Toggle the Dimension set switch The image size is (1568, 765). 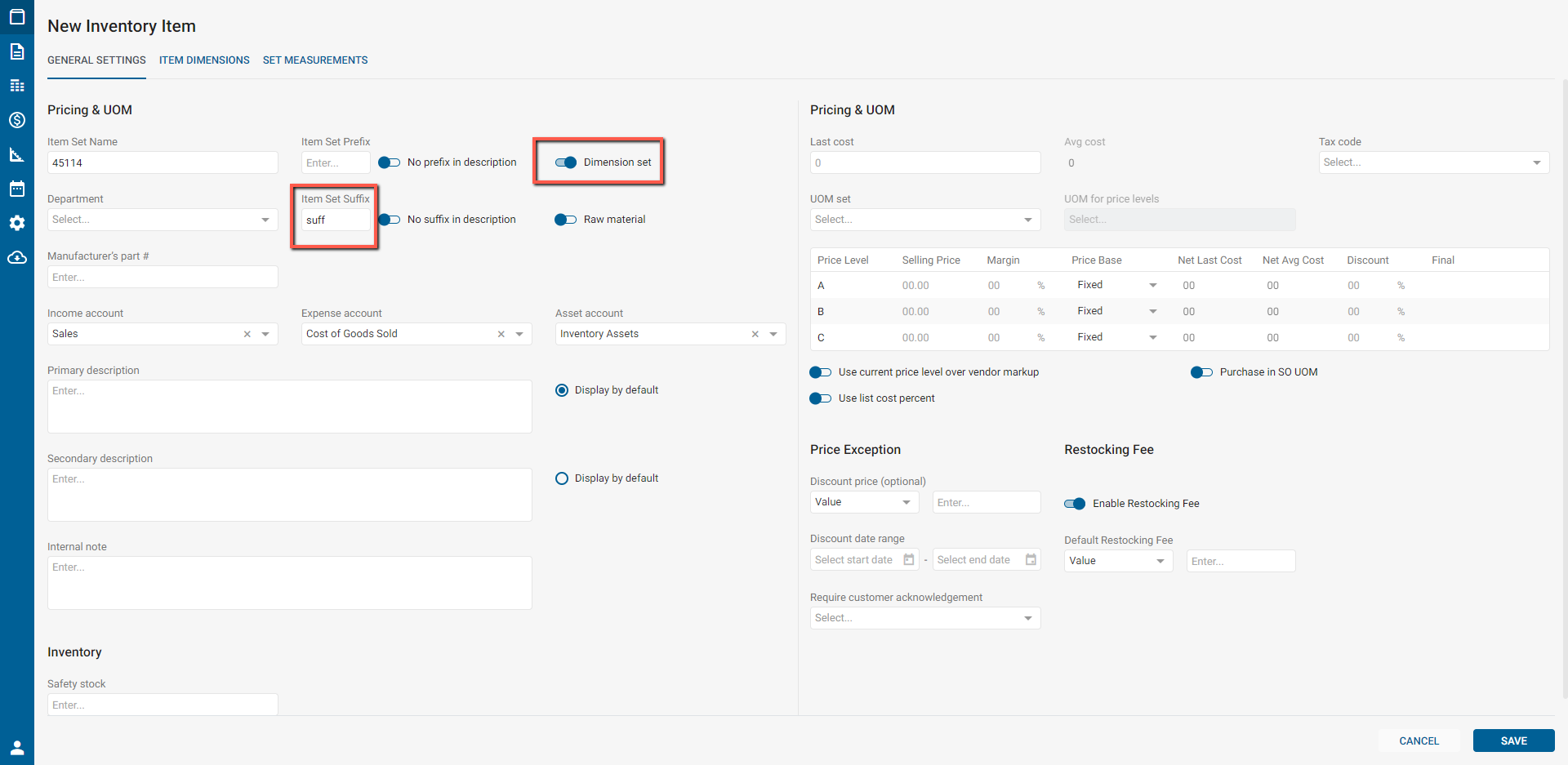(x=566, y=162)
